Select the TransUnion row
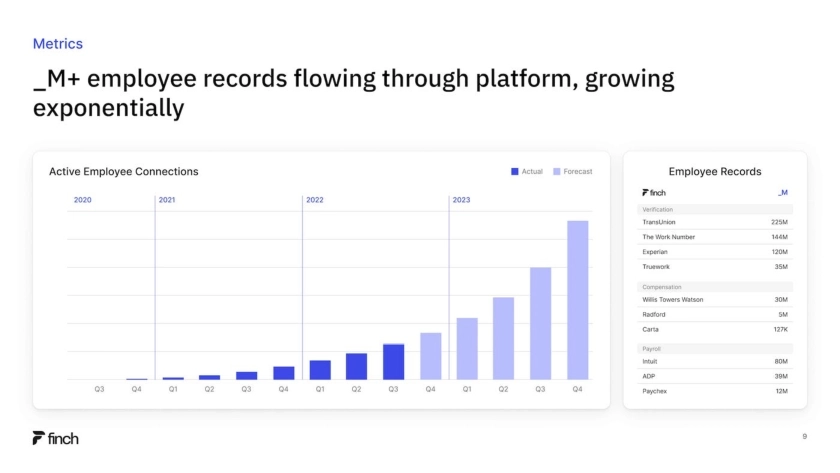Screen dimensions: 840x473 (714, 222)
